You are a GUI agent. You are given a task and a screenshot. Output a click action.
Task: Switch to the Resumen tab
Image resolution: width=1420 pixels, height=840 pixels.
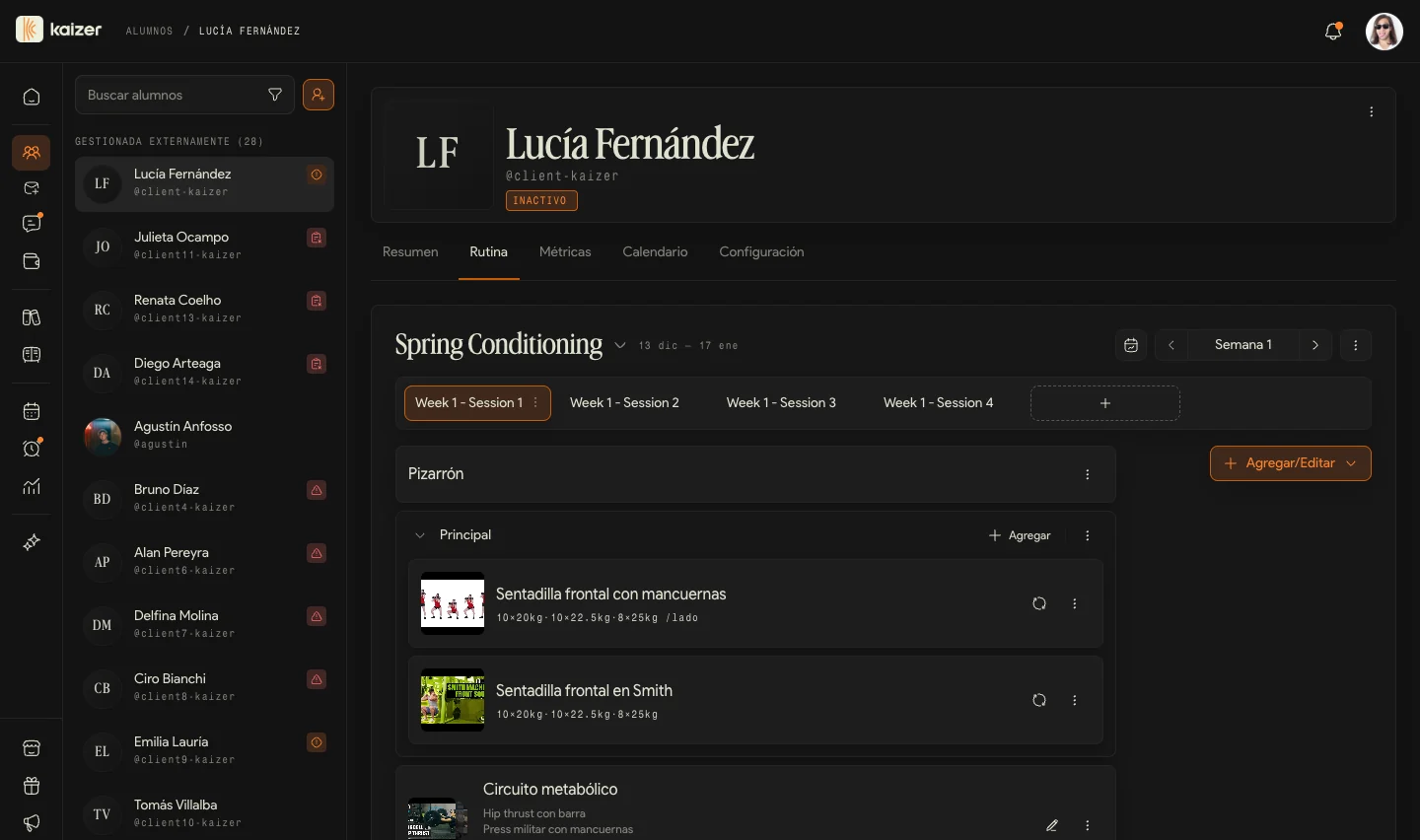point(410,252)
